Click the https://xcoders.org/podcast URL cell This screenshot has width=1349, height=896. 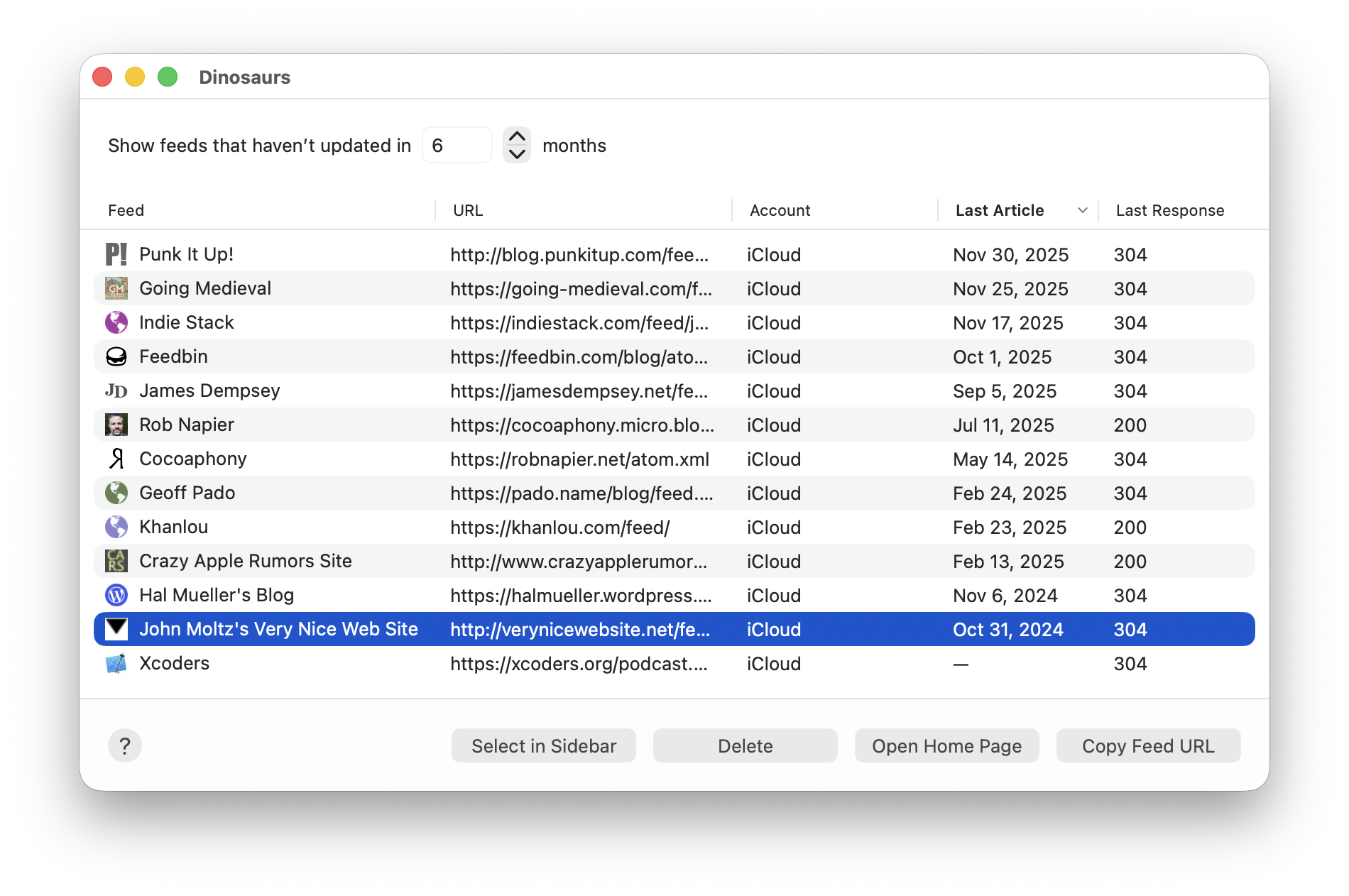click(x=579, y=663)
